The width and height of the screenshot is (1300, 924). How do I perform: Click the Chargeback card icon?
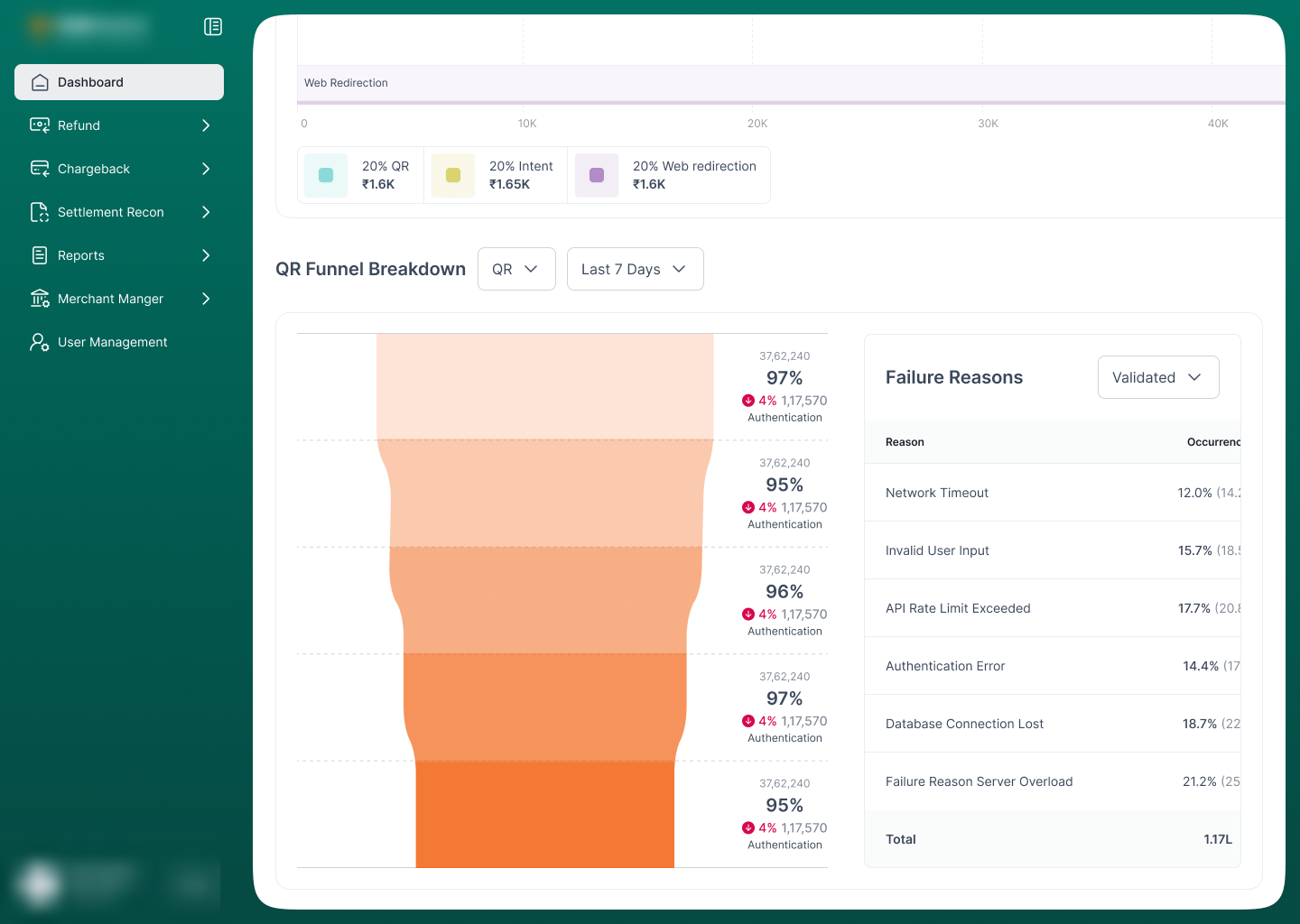click(40, 169)
